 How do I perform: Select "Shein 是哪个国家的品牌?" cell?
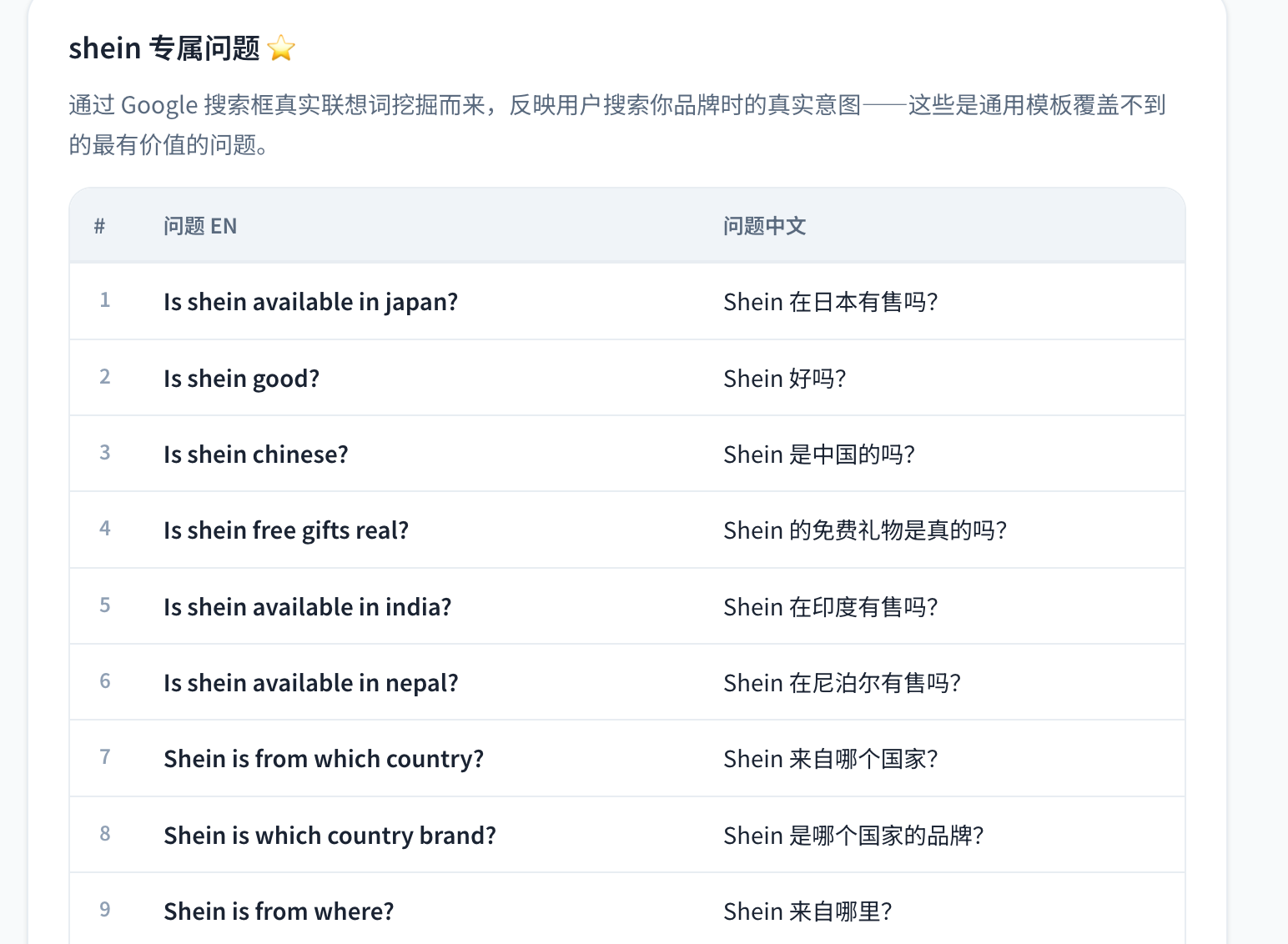click(x=853, y=836)
